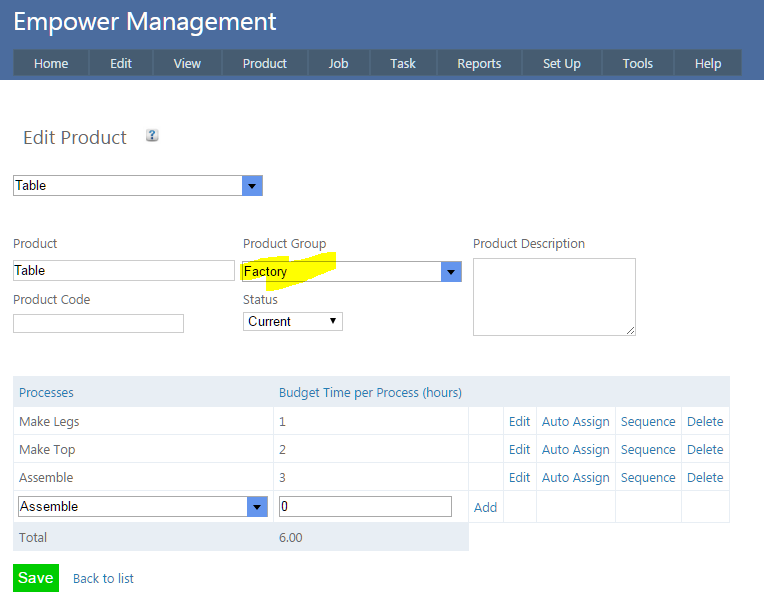The width and height of the screenshot is (764, 611).
Task: Open the Status dropdown set to Current
Action: tap(292, 322)
